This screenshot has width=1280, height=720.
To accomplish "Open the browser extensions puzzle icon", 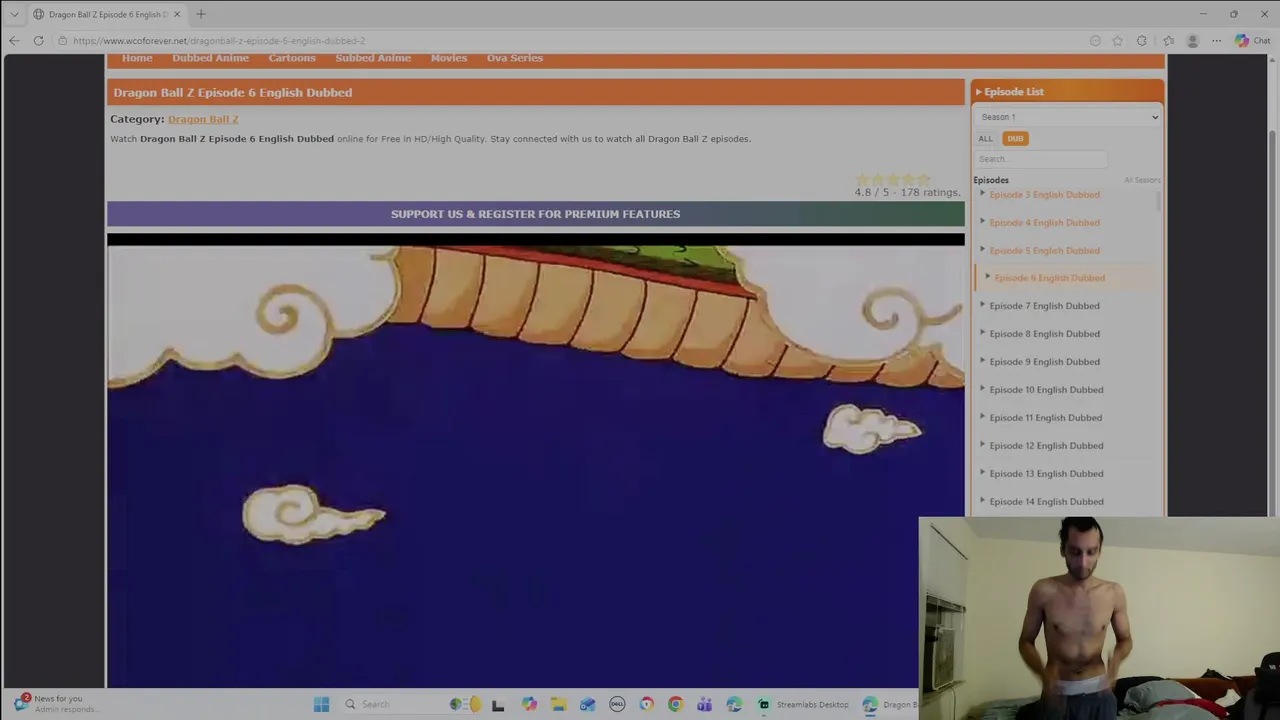I will pyautogui.click(x=1142, y=41).
